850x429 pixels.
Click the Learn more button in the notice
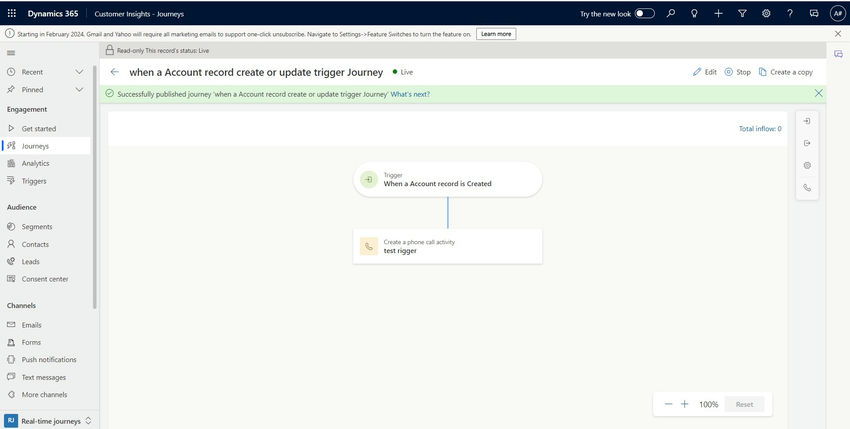(x=496, y=34)
